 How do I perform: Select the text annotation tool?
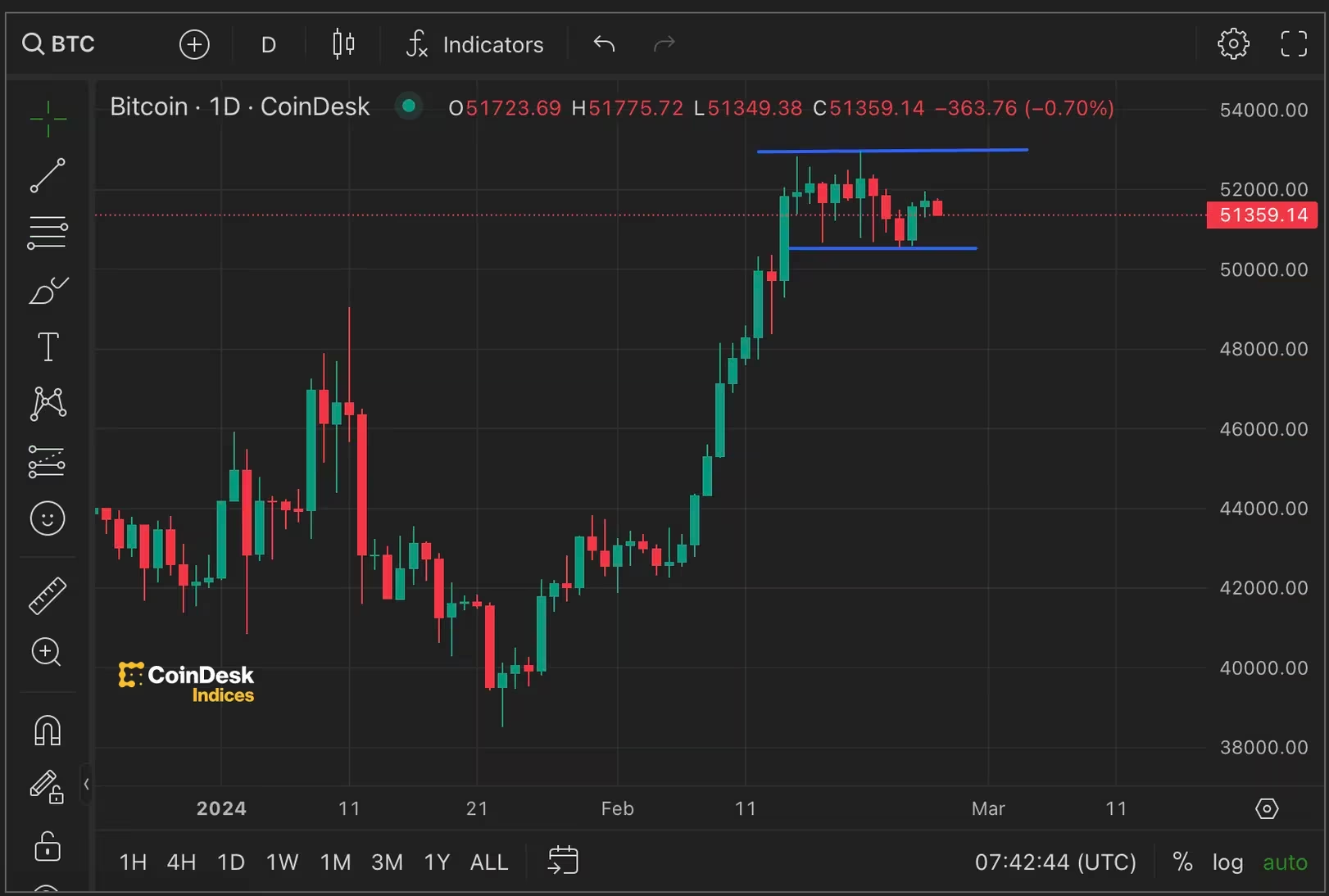[x=48, y=346]
